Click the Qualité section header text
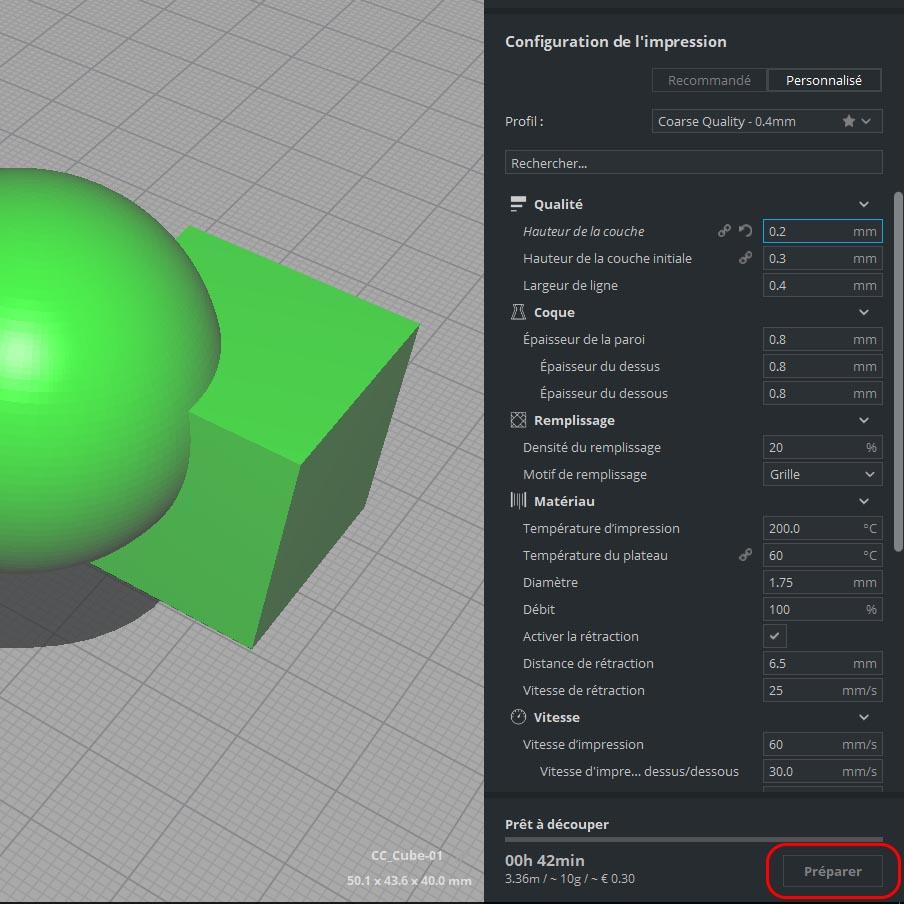 pyautogui.click(x=558, y=204)
